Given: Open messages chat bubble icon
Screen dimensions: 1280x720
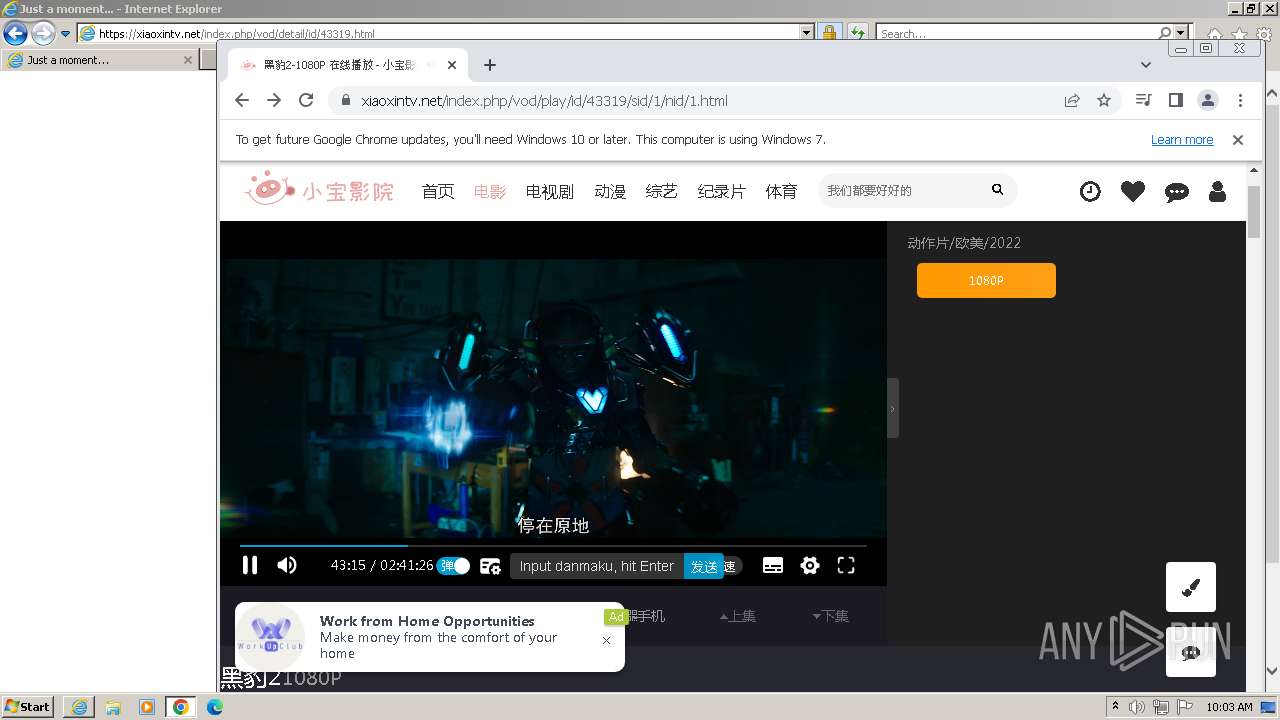Looking at the screenshot, I should coord(1177,192).
